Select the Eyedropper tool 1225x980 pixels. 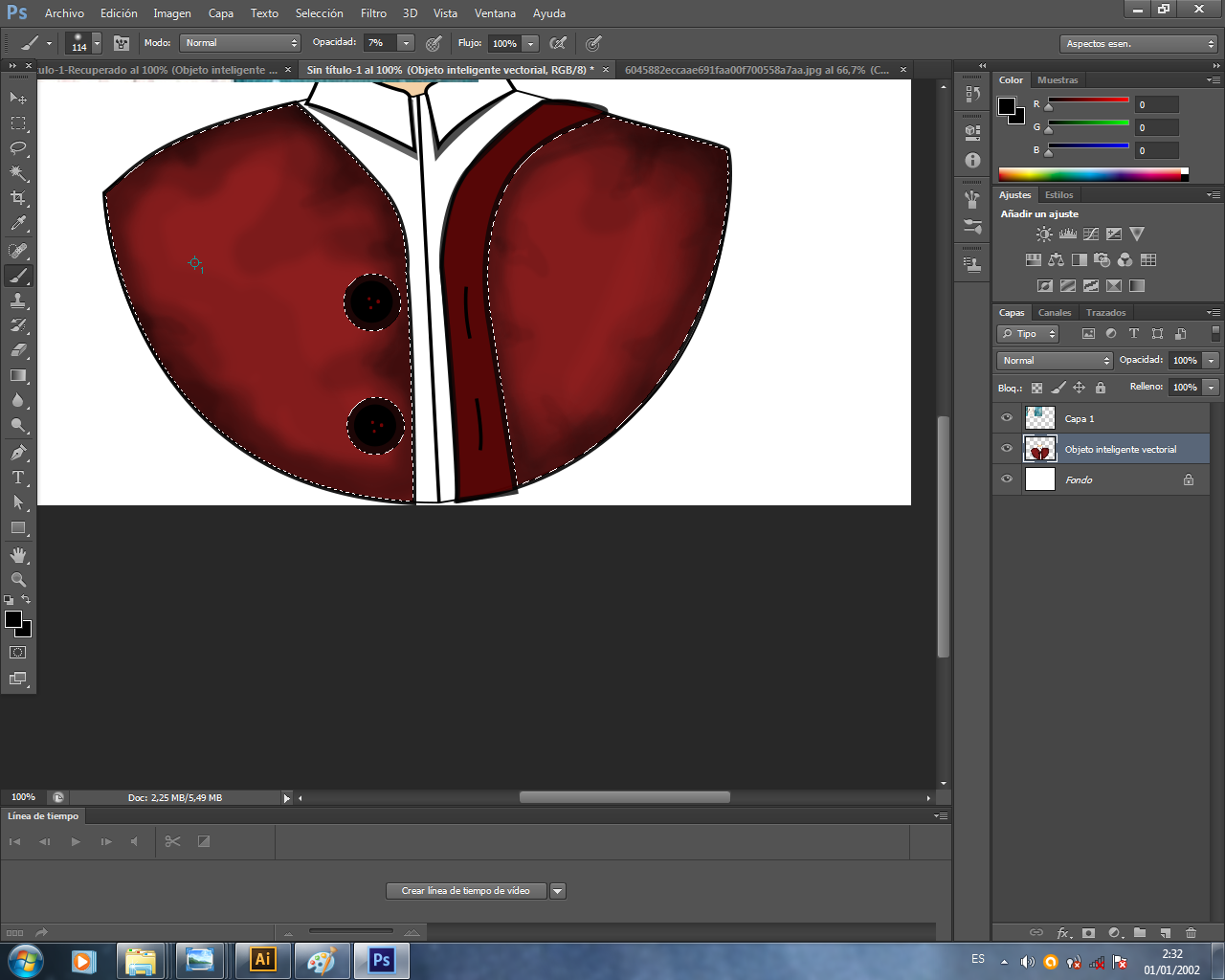(18, 223)
